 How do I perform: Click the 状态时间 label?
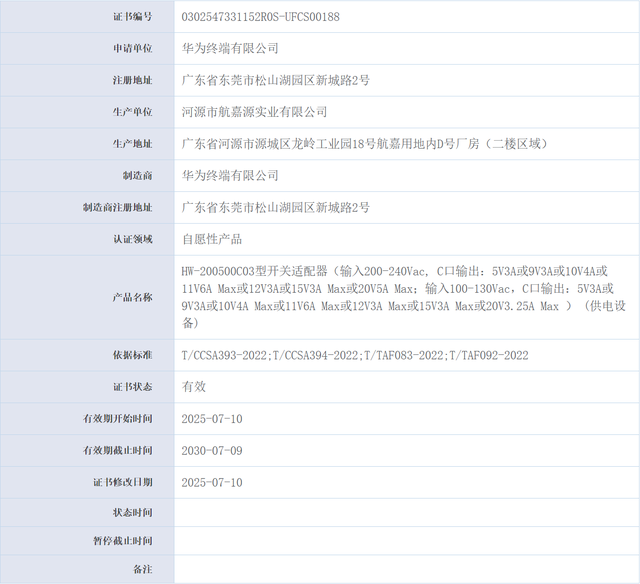(x=133, y=513)
